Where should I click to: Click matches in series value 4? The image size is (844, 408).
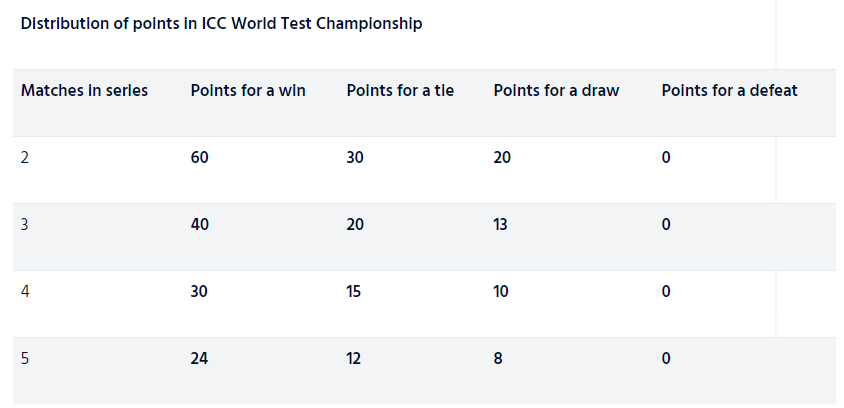pos(25,292)
